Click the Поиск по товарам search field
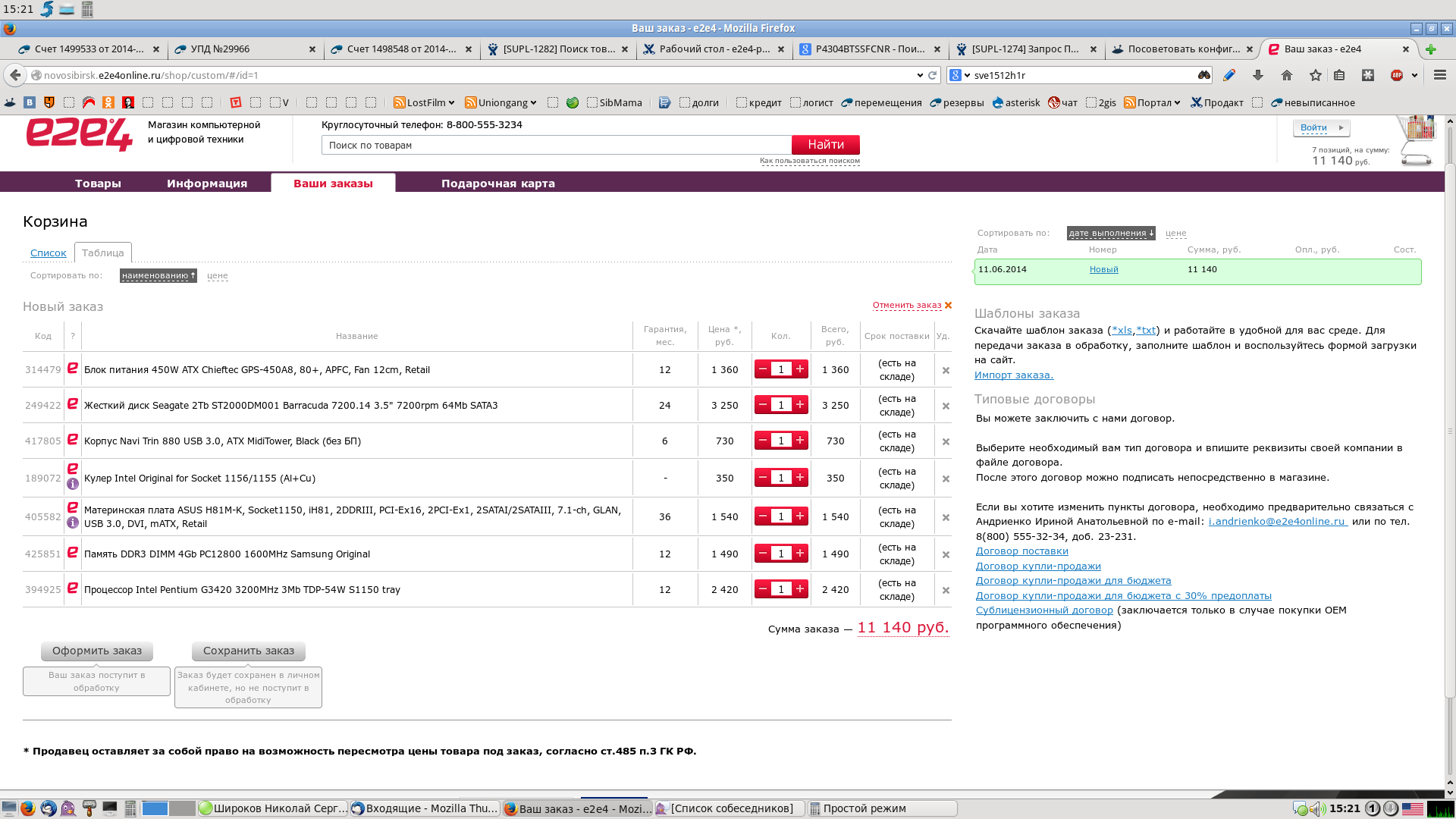The image size is (1456, 819). tap(556, 145)
